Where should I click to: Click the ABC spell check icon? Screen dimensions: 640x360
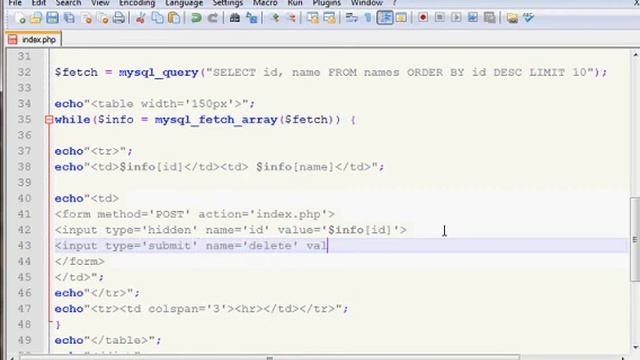click(x=529, y=18)
